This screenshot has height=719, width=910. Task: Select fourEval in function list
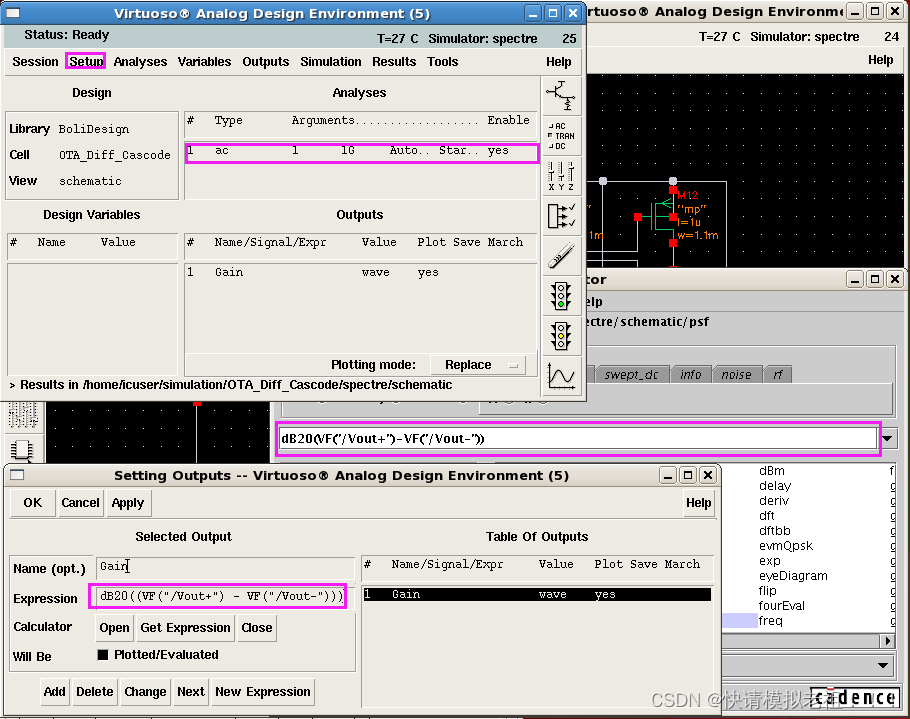point(781,606)
